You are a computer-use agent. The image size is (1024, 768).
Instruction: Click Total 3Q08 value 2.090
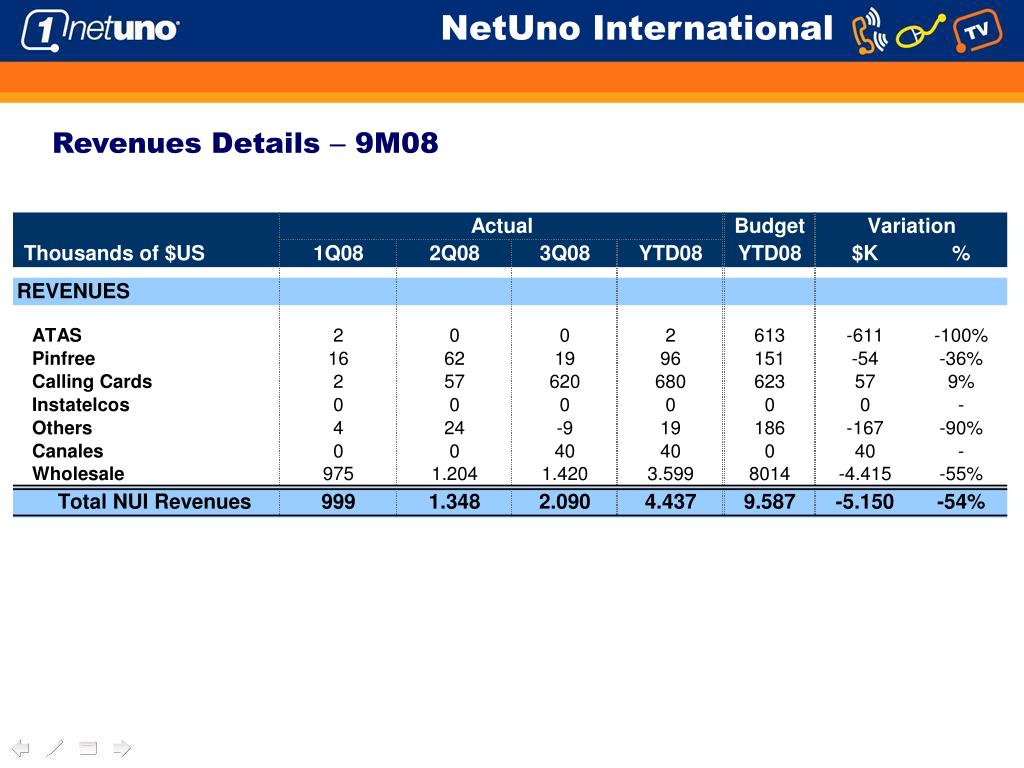point(564,502)
